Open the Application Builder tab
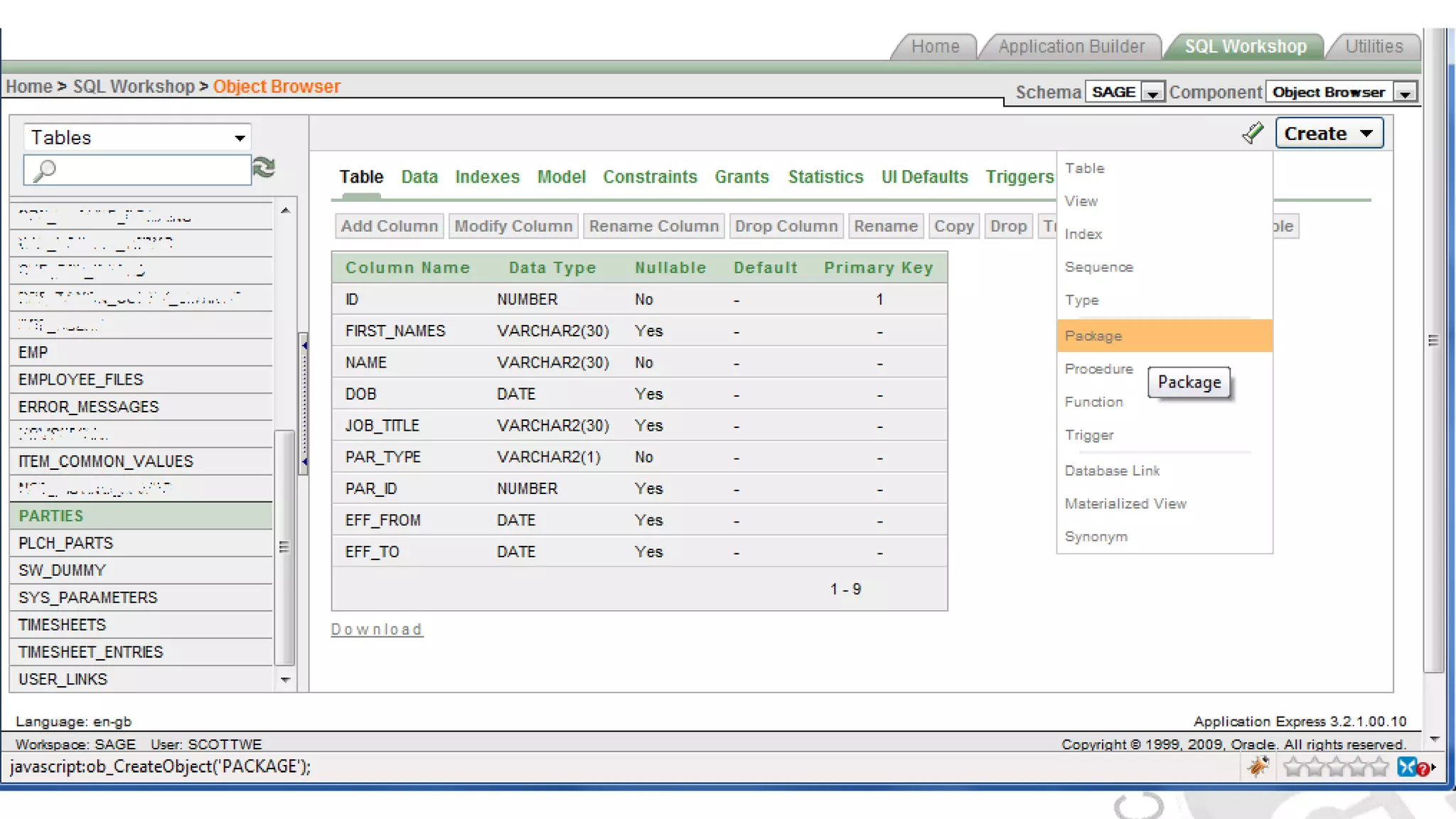 (x=1071, y=47)
